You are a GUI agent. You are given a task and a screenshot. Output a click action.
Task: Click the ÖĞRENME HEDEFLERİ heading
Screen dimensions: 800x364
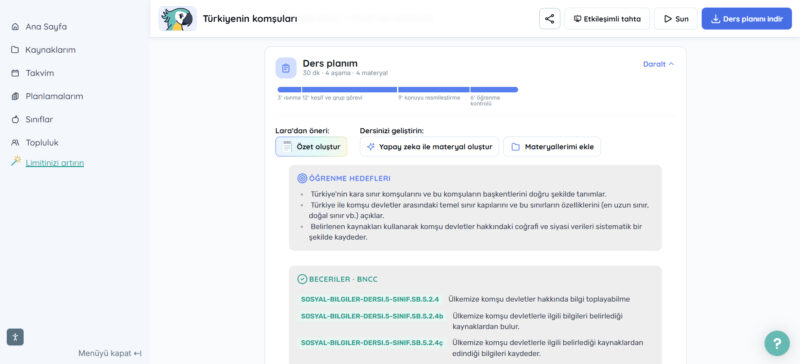350,178
